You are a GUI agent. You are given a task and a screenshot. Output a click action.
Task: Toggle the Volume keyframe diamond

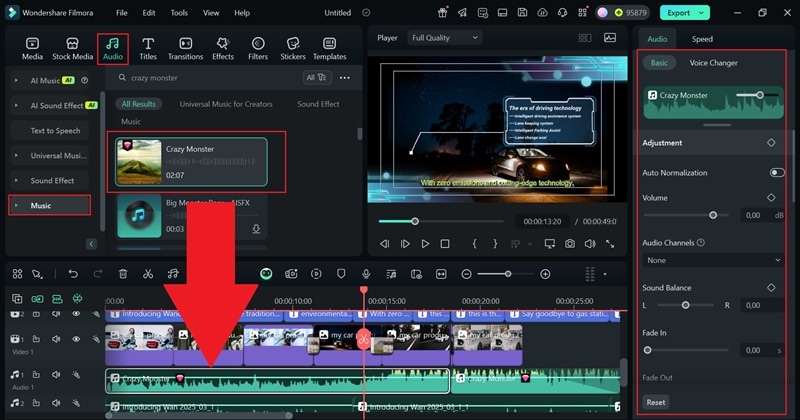771,197
